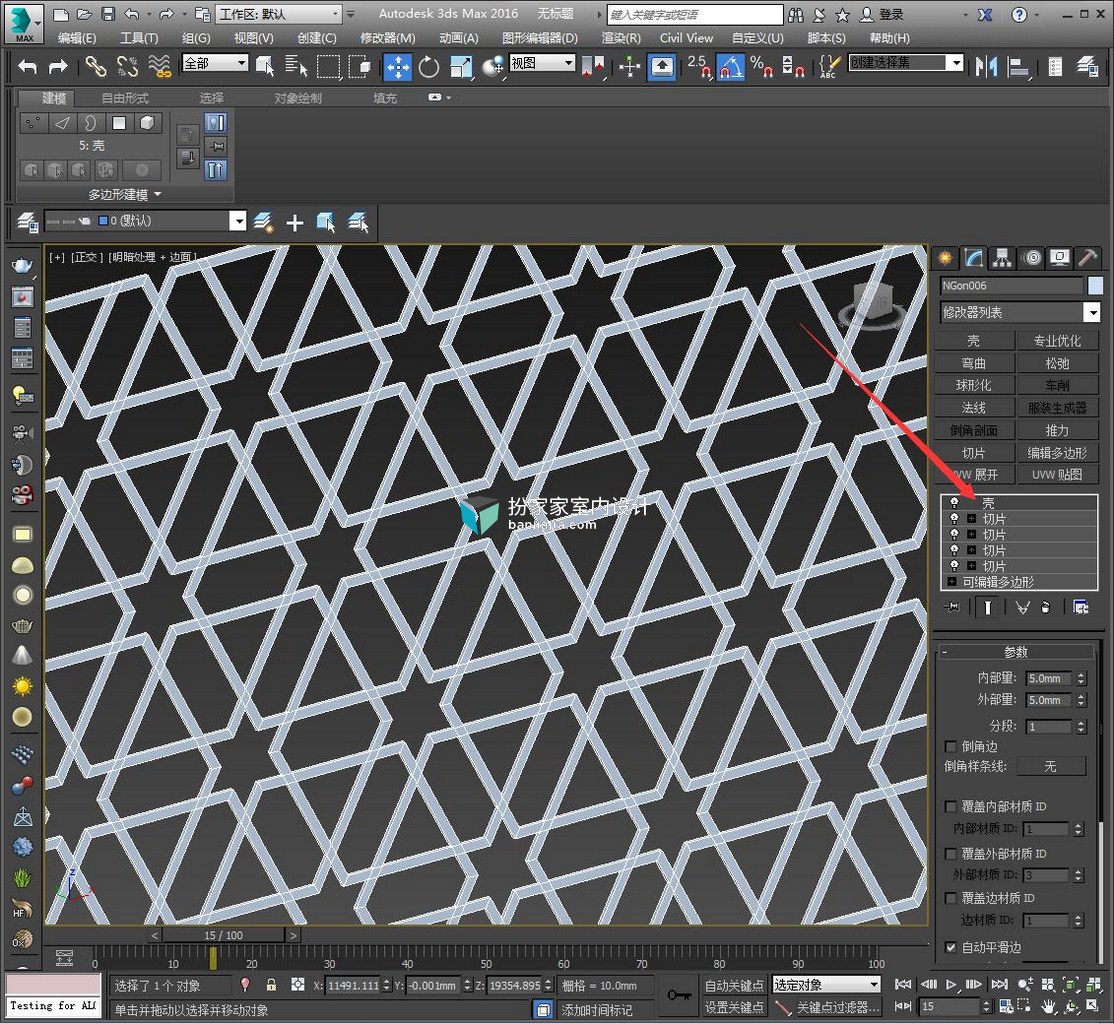This screenshot has width=1114, height=1024.
Task: Enable 覆盖边材质 ID checkbox
Action: (x=951, y=898)
